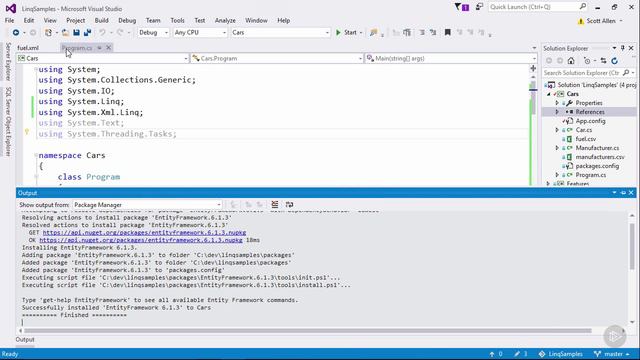Click the split editor icon above the scrollbar
The image size is (640, 360).
(x=533, y=69)
